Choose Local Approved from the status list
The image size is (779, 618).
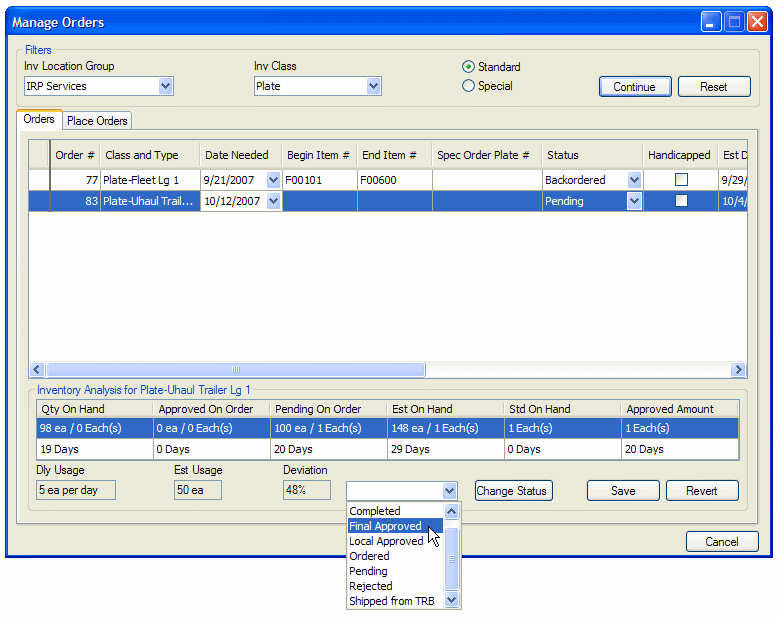[x=395, y=541]
